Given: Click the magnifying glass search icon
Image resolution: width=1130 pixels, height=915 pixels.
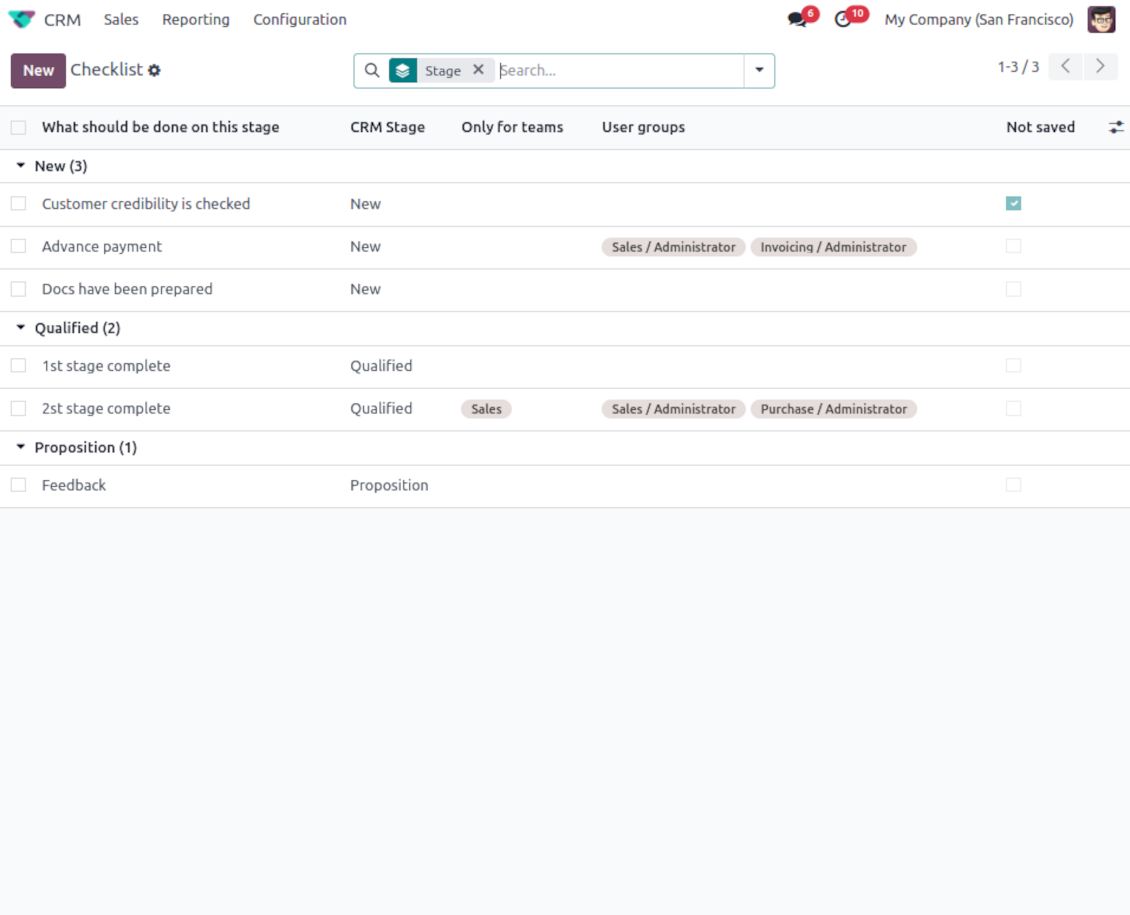Looking at the screenshot, I should (372, 71).
